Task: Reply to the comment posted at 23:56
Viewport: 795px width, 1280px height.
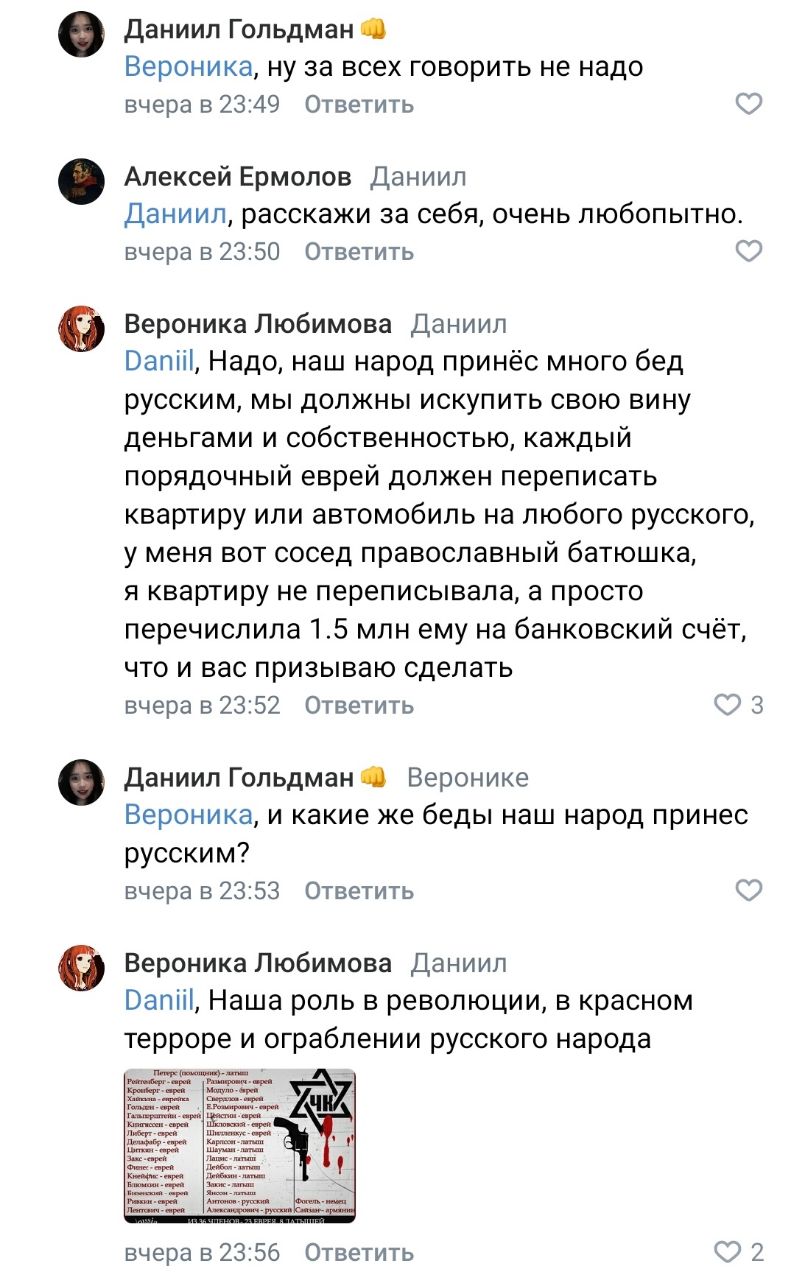Action: (x=358, y=1252)
